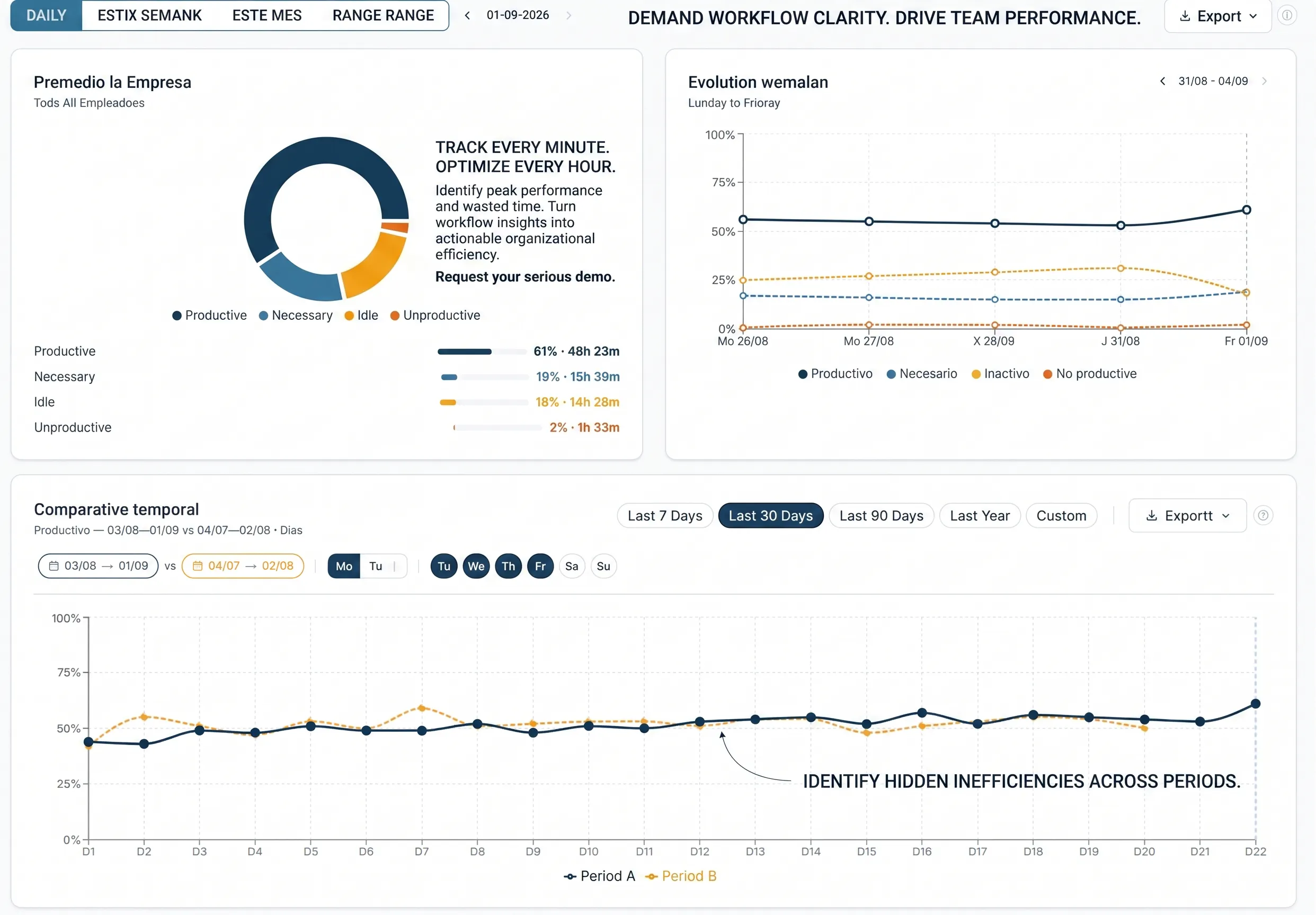Image resolution: width=1316 pixels, height=915 pixels.
Task: Toggle Necessary series in donut legend
Action: pyautogui.click(x=295, y=316)
